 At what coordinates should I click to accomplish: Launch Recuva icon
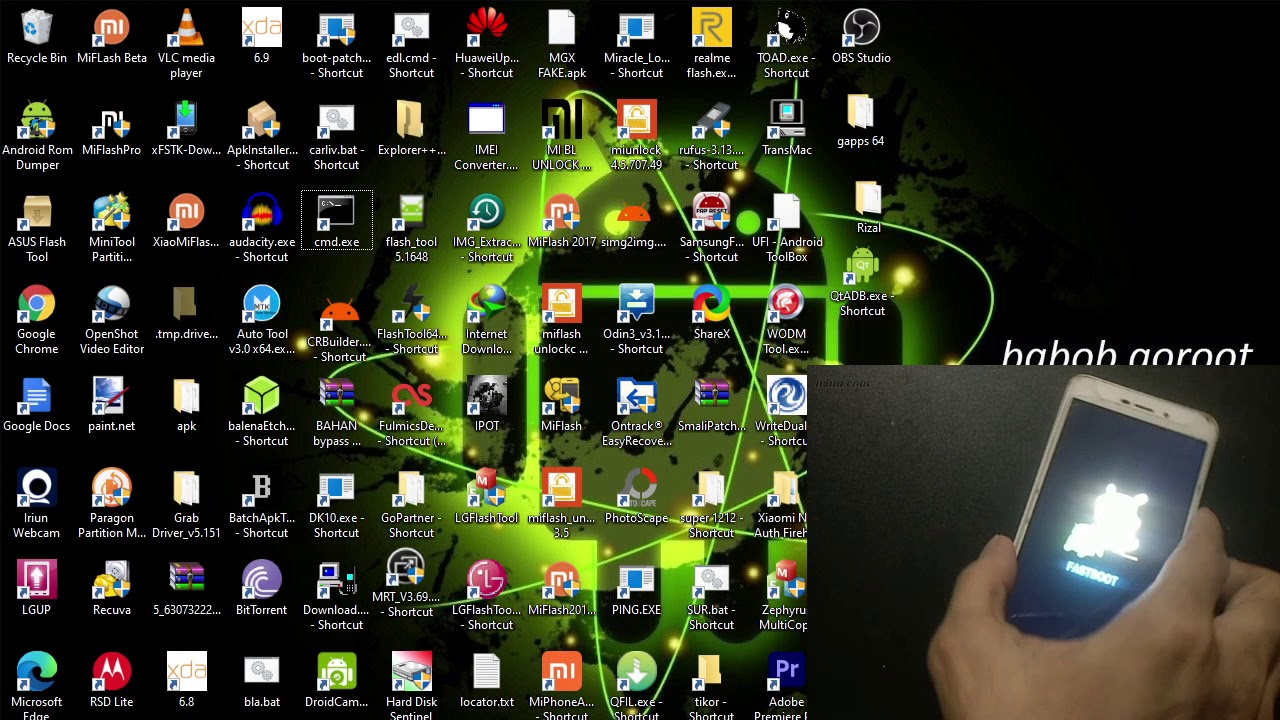(111, 581)
